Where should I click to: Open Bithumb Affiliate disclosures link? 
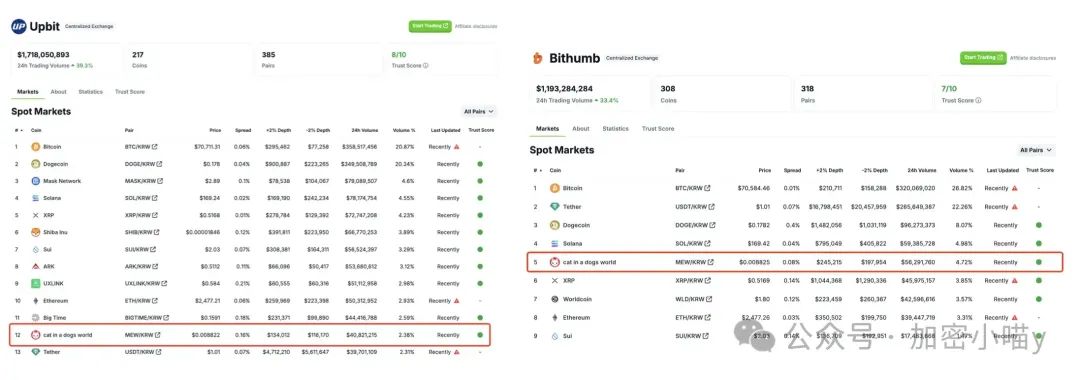coord(1032,58)
